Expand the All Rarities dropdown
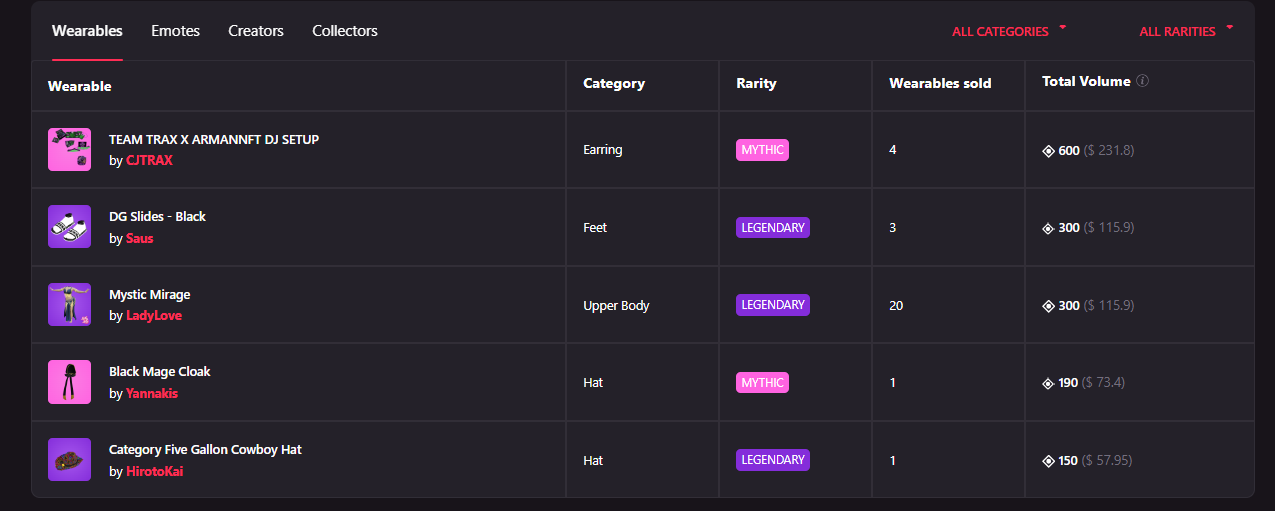Image resolution: width=1275 pixels, height=511 pixels. [x=1185, y=31]
